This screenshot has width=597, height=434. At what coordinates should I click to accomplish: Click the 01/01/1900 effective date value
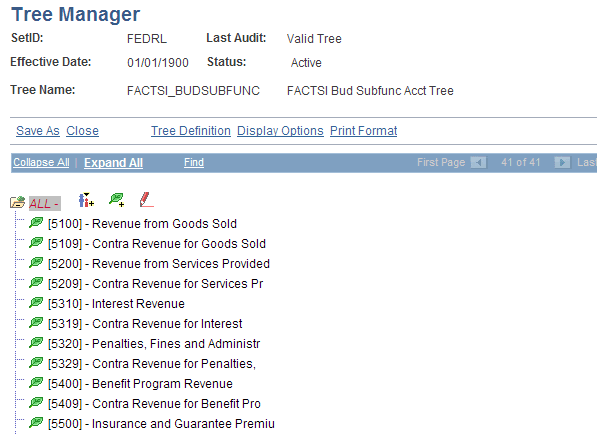158,63
